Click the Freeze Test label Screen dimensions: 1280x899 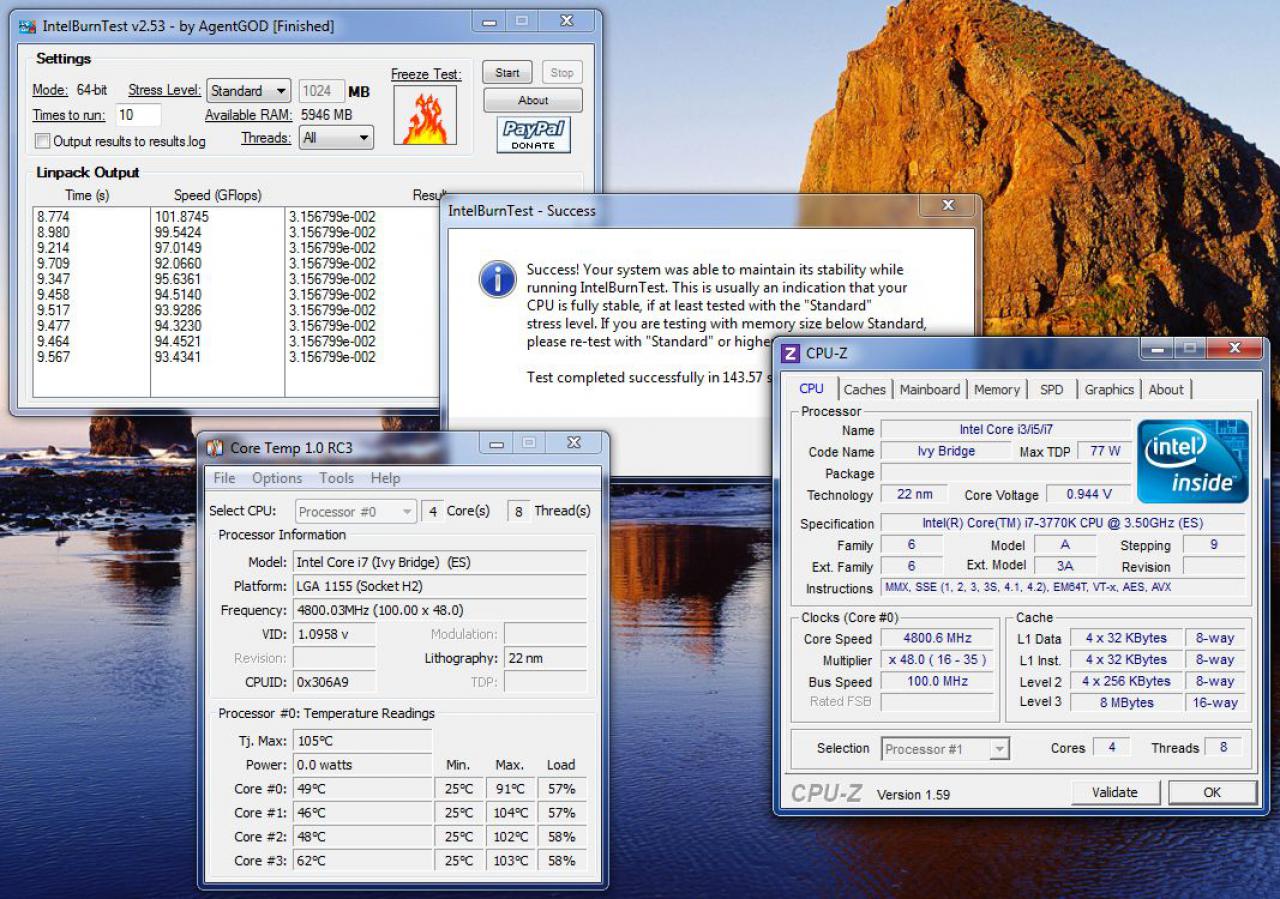click(425, 74)
